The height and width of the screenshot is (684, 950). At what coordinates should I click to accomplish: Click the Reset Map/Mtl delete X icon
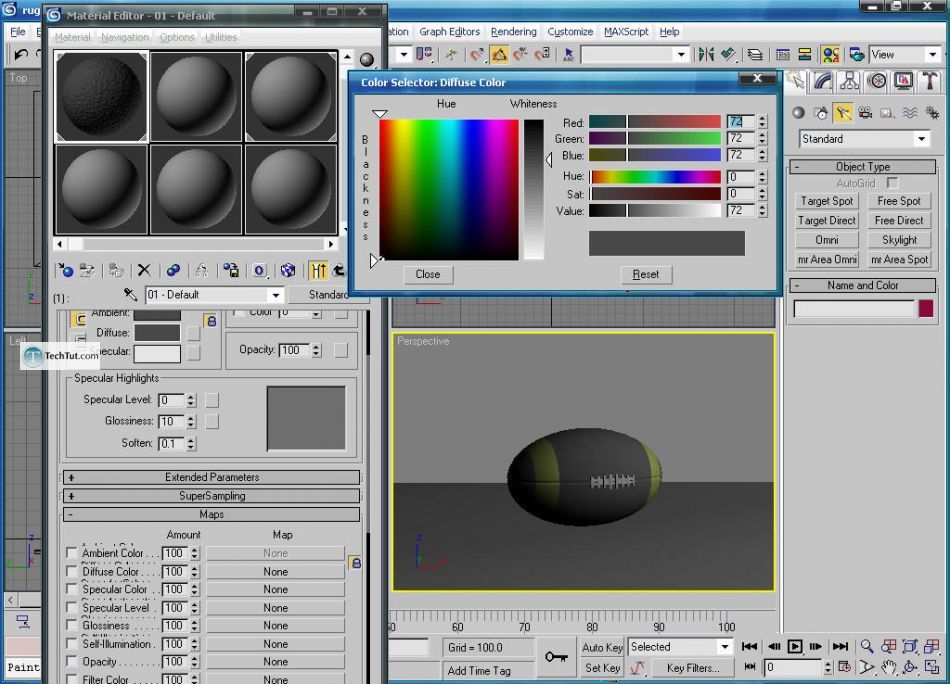click(x=144, y=270)
